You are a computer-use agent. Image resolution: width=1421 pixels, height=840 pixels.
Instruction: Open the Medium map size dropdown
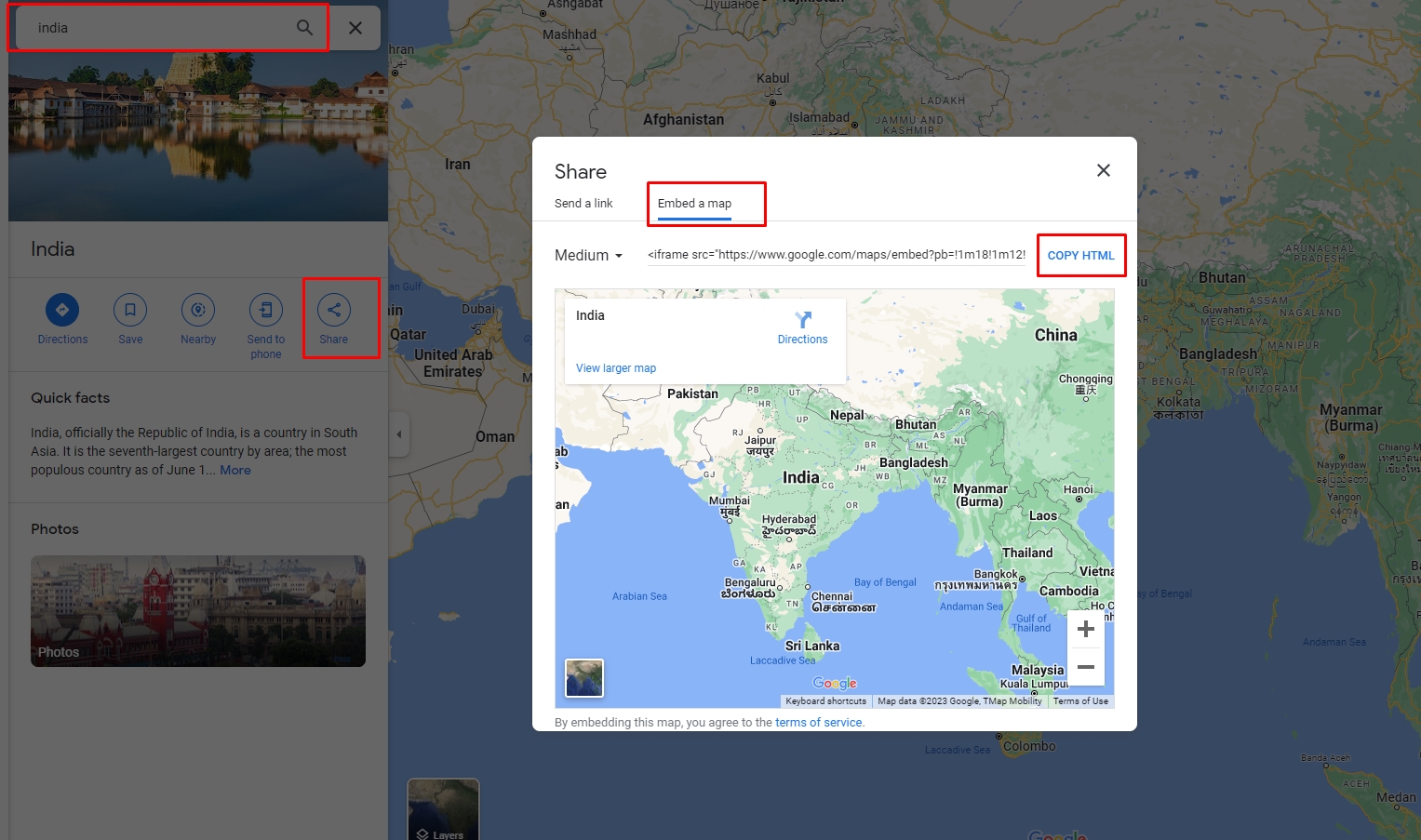[x=588, y=255]
